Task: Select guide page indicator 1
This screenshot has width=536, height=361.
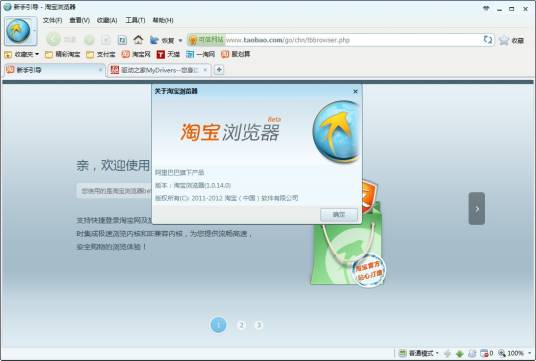Action: (218, 325)
